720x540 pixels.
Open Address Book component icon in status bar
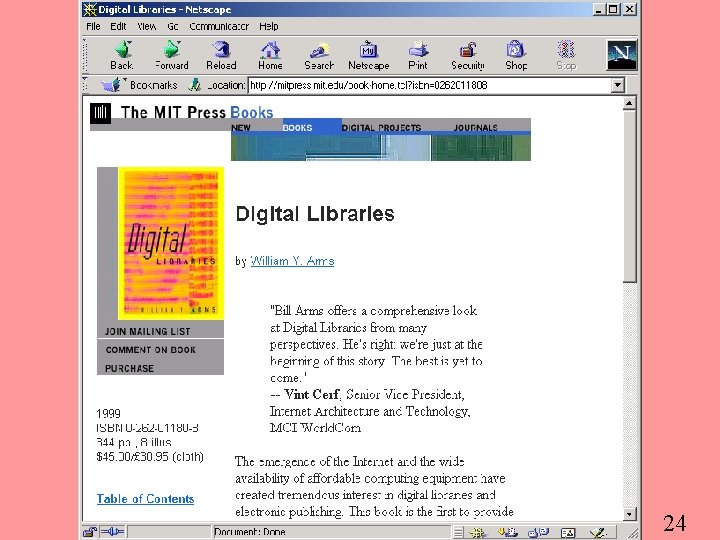point(568,533)
